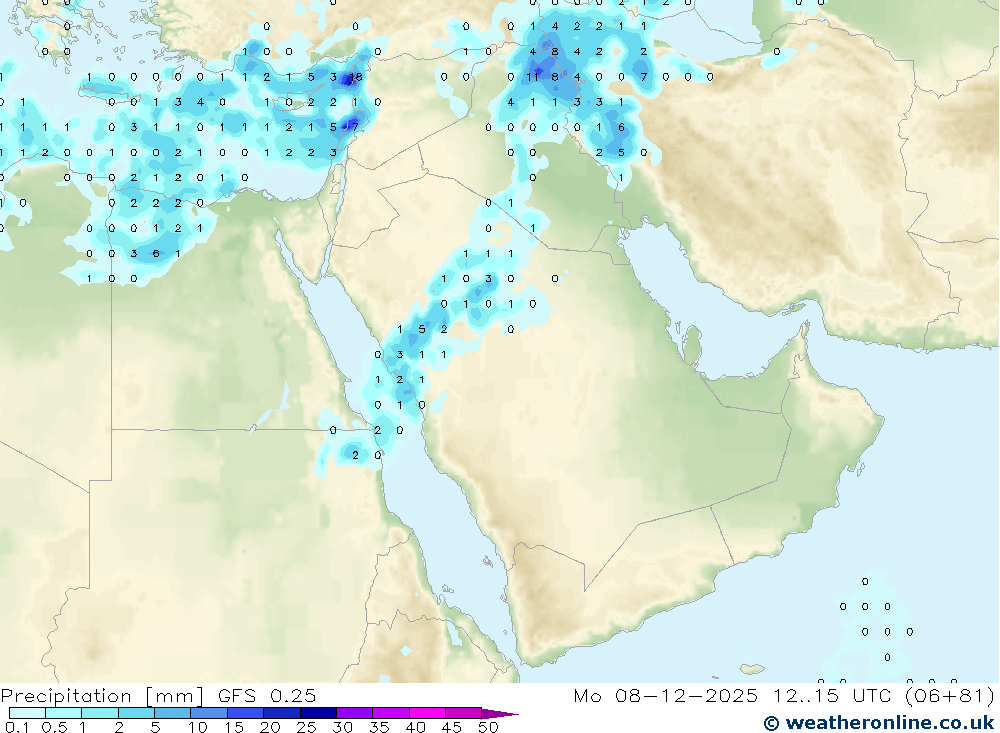Select the legend scale label "40"

416,727
